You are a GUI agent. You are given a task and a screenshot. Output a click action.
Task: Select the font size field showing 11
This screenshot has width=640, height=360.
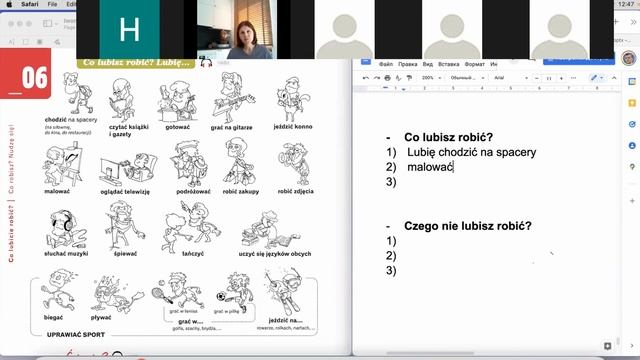tap(549, 78)
